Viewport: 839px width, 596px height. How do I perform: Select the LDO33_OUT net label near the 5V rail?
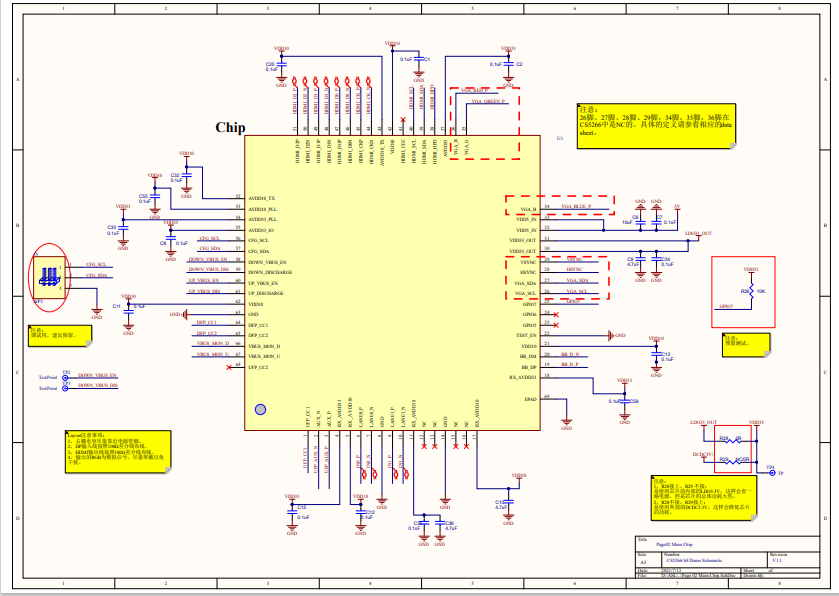[699, 232]
